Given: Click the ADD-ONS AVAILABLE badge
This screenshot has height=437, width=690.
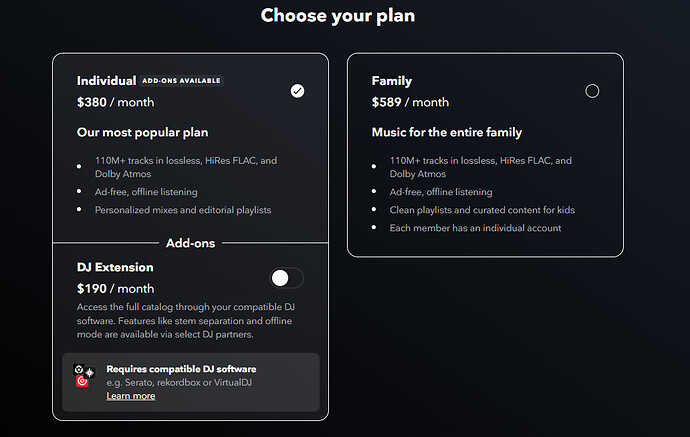Looking at the screenshot, I should (181, 80).
